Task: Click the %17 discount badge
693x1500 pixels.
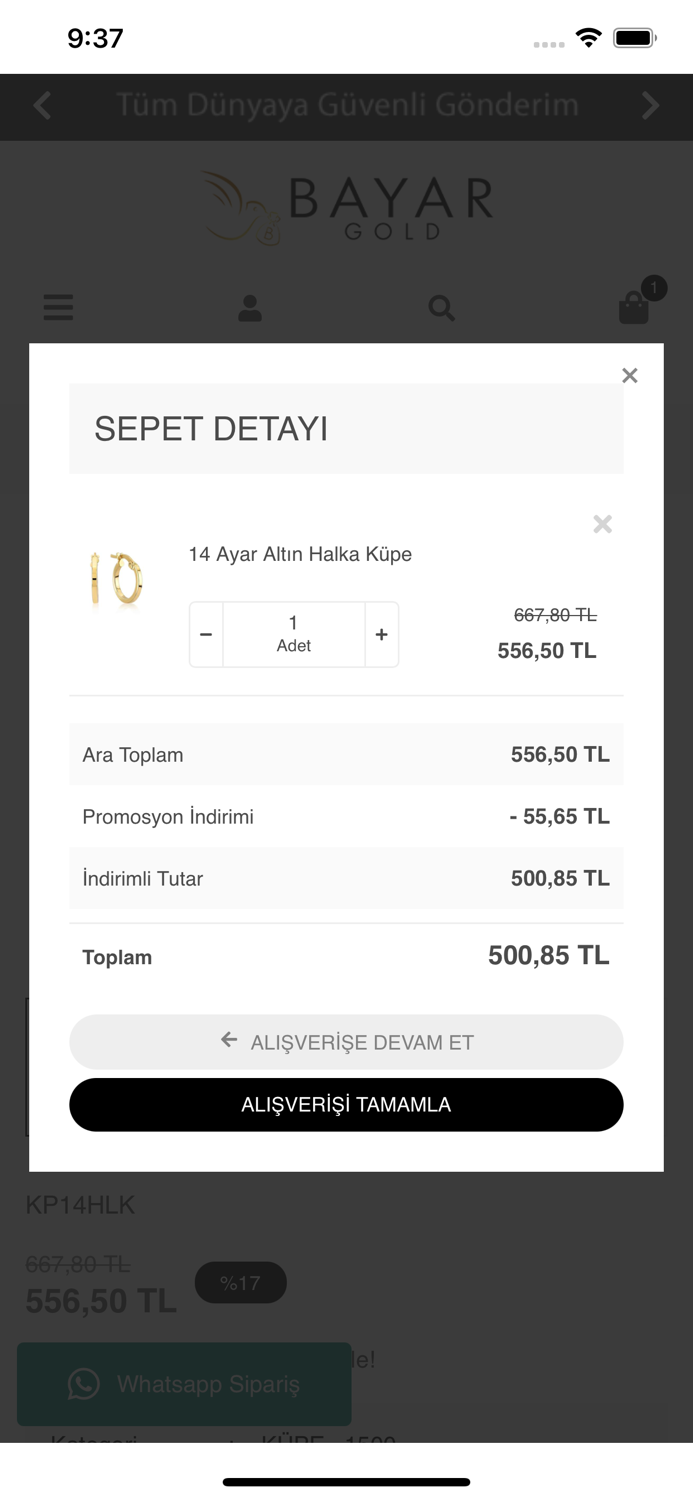Action: (240, 1282)
